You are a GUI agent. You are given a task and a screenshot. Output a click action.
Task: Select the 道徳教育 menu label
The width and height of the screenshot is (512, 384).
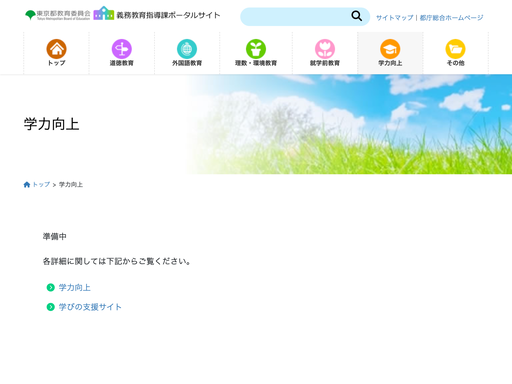coord(122,63)
